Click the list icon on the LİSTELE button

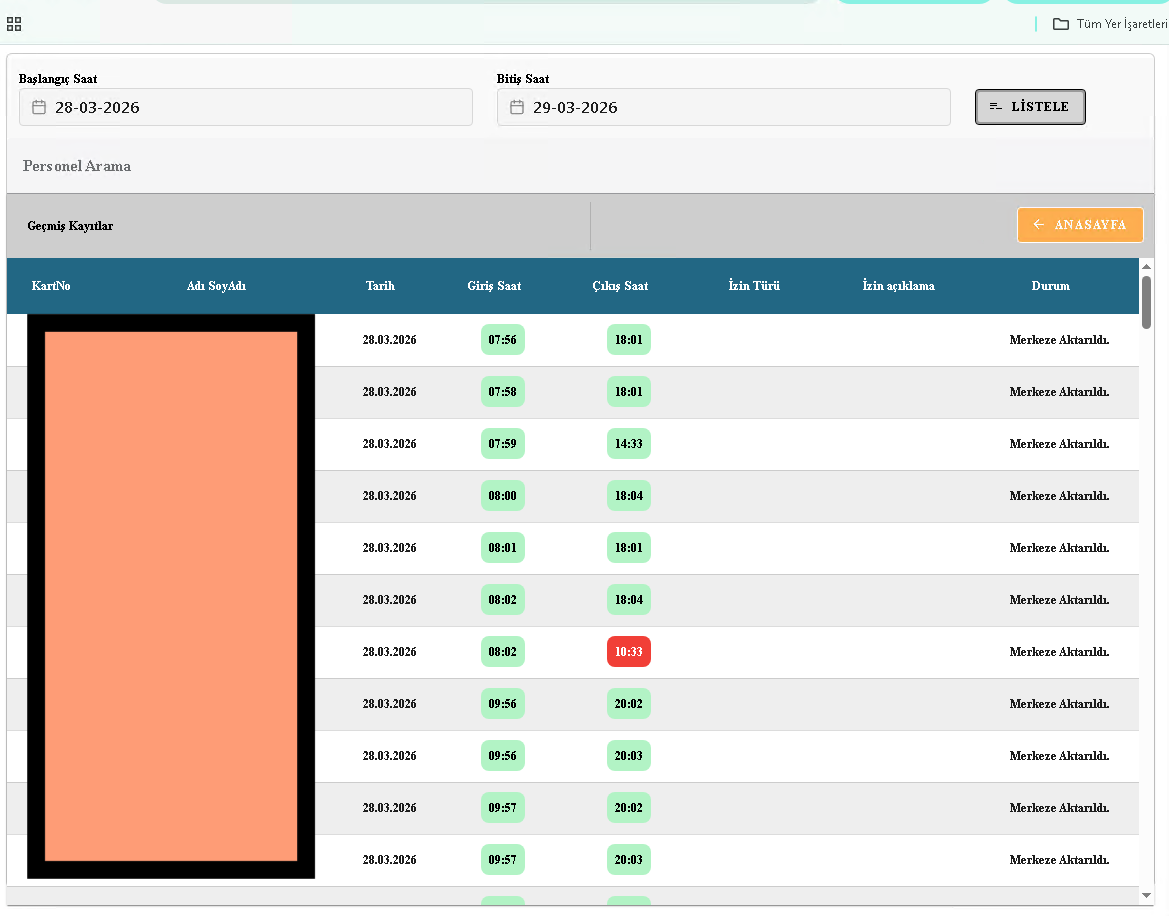coord(995,106)
